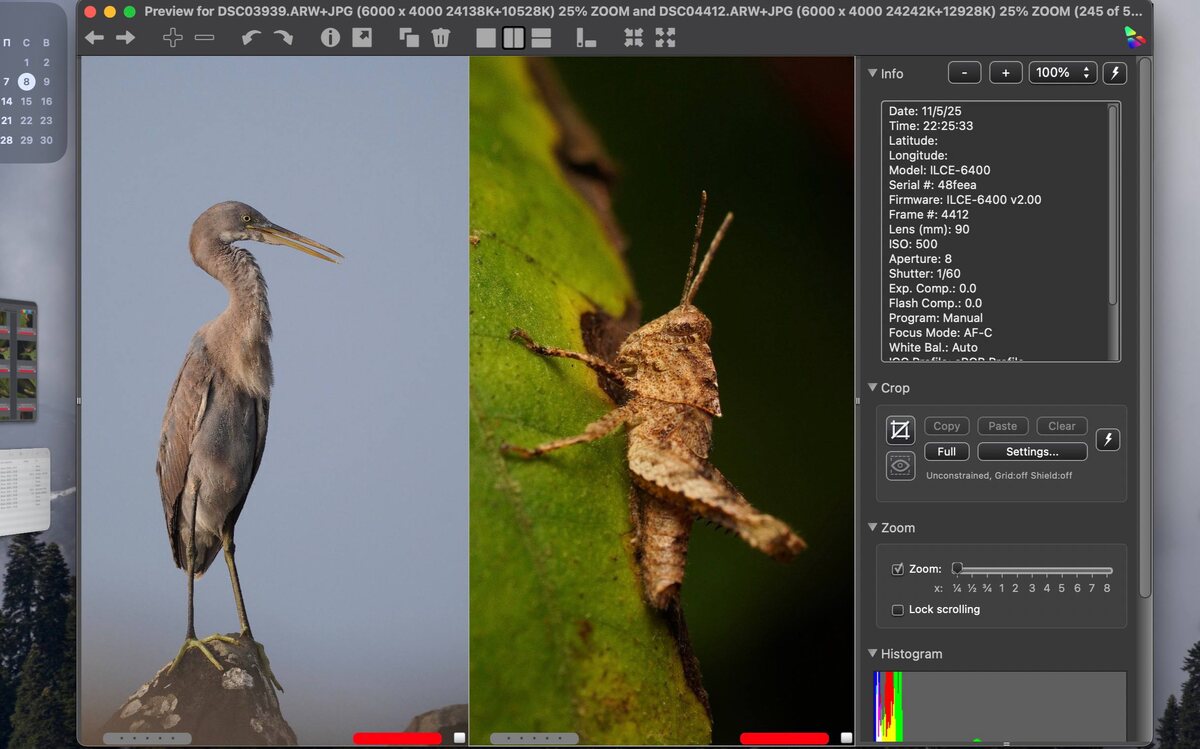1200x749 pixels.
Task: Activate the crop tool icon
Action: (900, 431)
